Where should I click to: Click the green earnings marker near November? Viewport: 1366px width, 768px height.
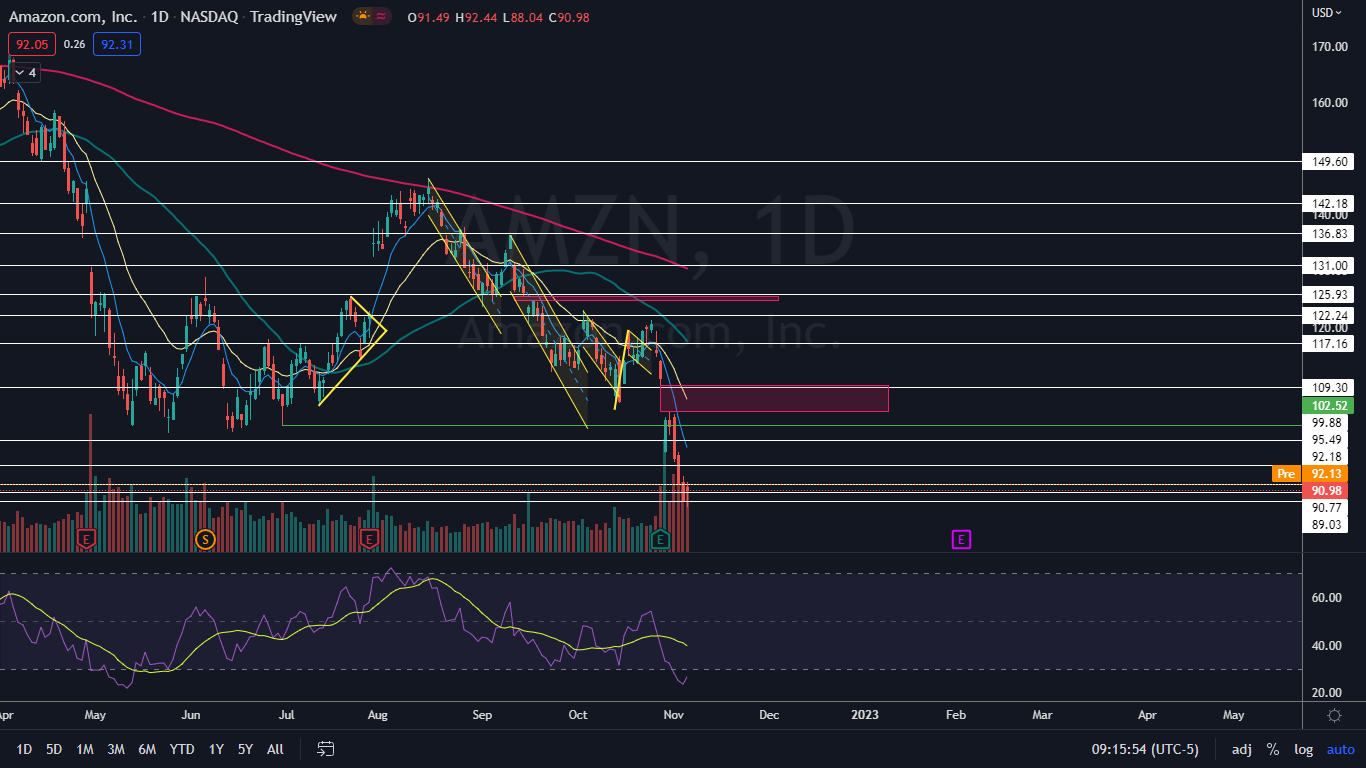[660, 539]
